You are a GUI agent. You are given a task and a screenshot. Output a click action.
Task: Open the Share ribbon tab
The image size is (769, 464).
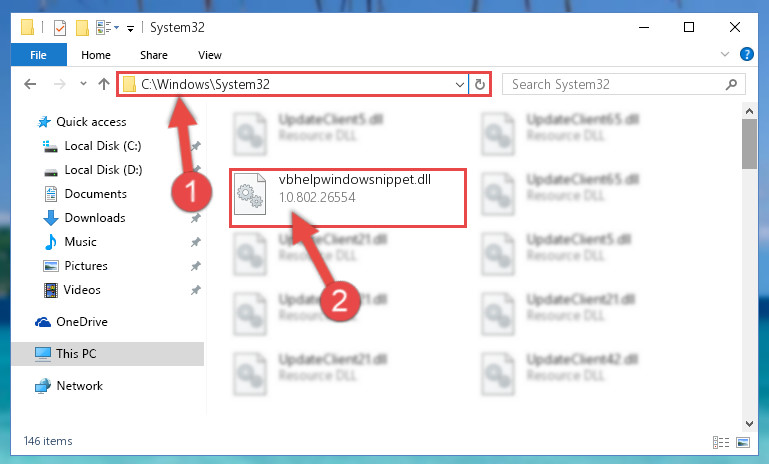[x=154, y=55]
